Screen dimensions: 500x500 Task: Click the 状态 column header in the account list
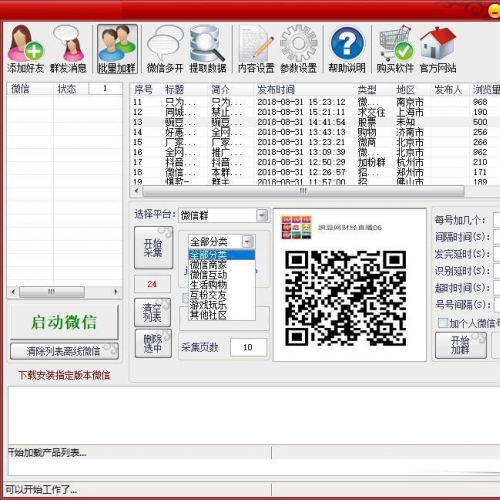pyautogui.click(x=71, y=89)
